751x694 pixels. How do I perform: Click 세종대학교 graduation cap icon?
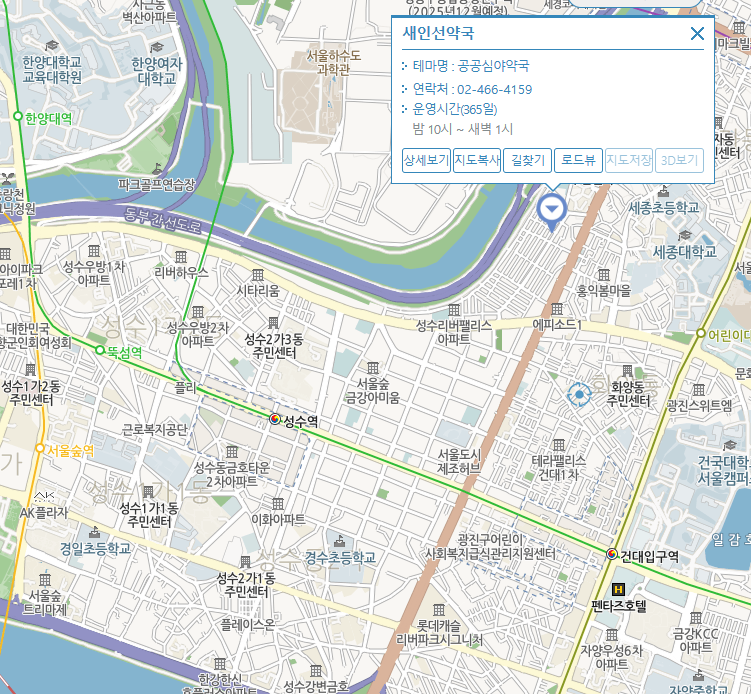click(x=685, y=235)
